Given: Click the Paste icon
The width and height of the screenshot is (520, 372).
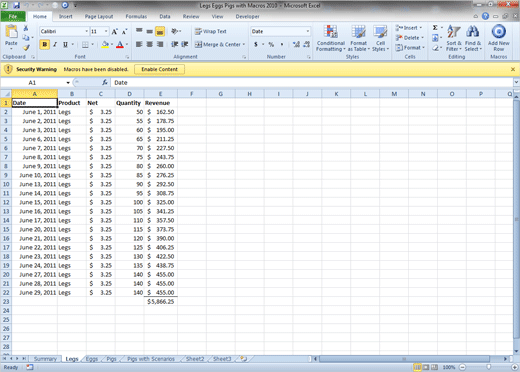Looking at the screenshot, I should tap(11, 32).
